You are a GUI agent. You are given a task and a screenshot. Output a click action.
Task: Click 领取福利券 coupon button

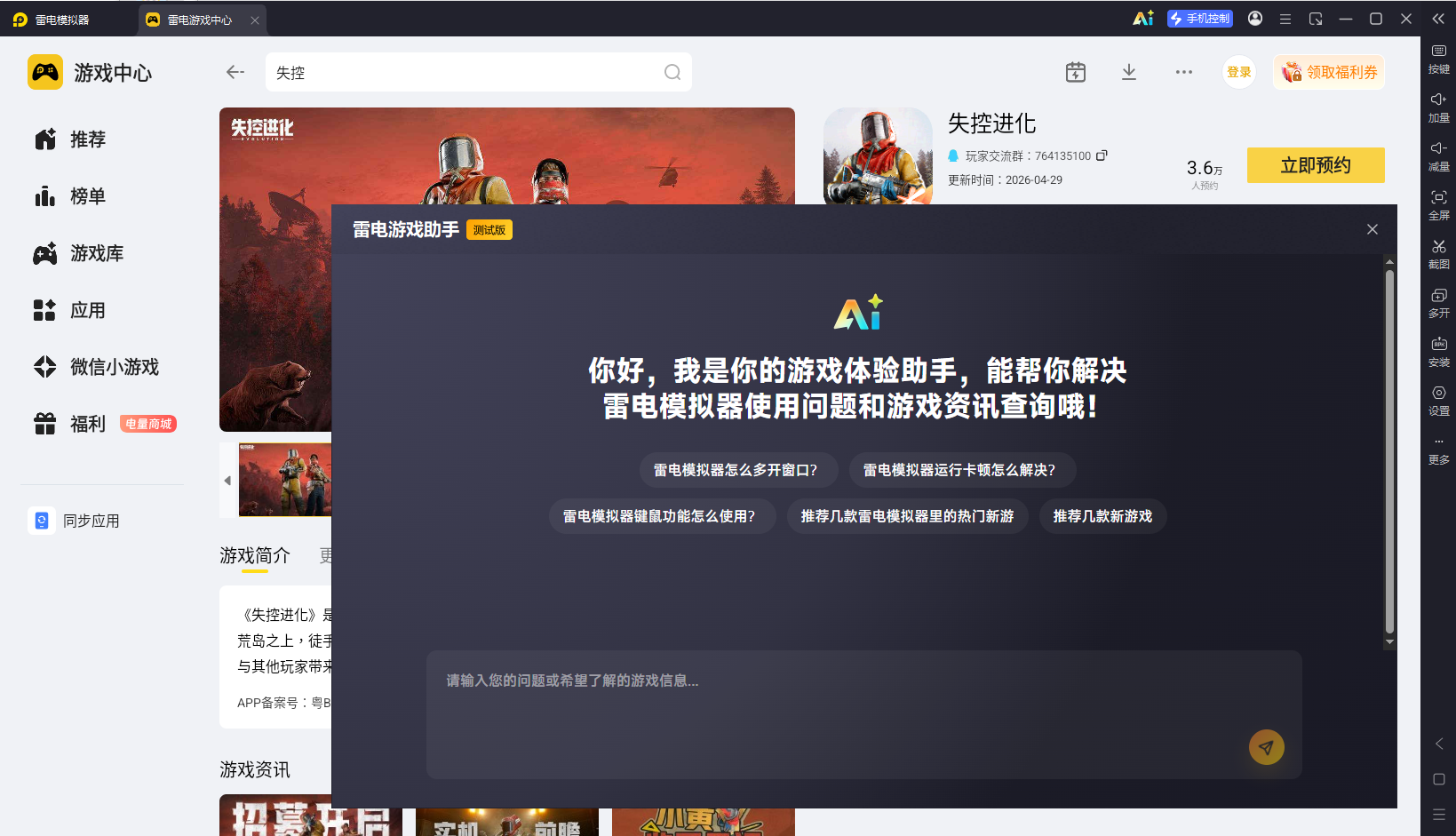click(1330, 72)
